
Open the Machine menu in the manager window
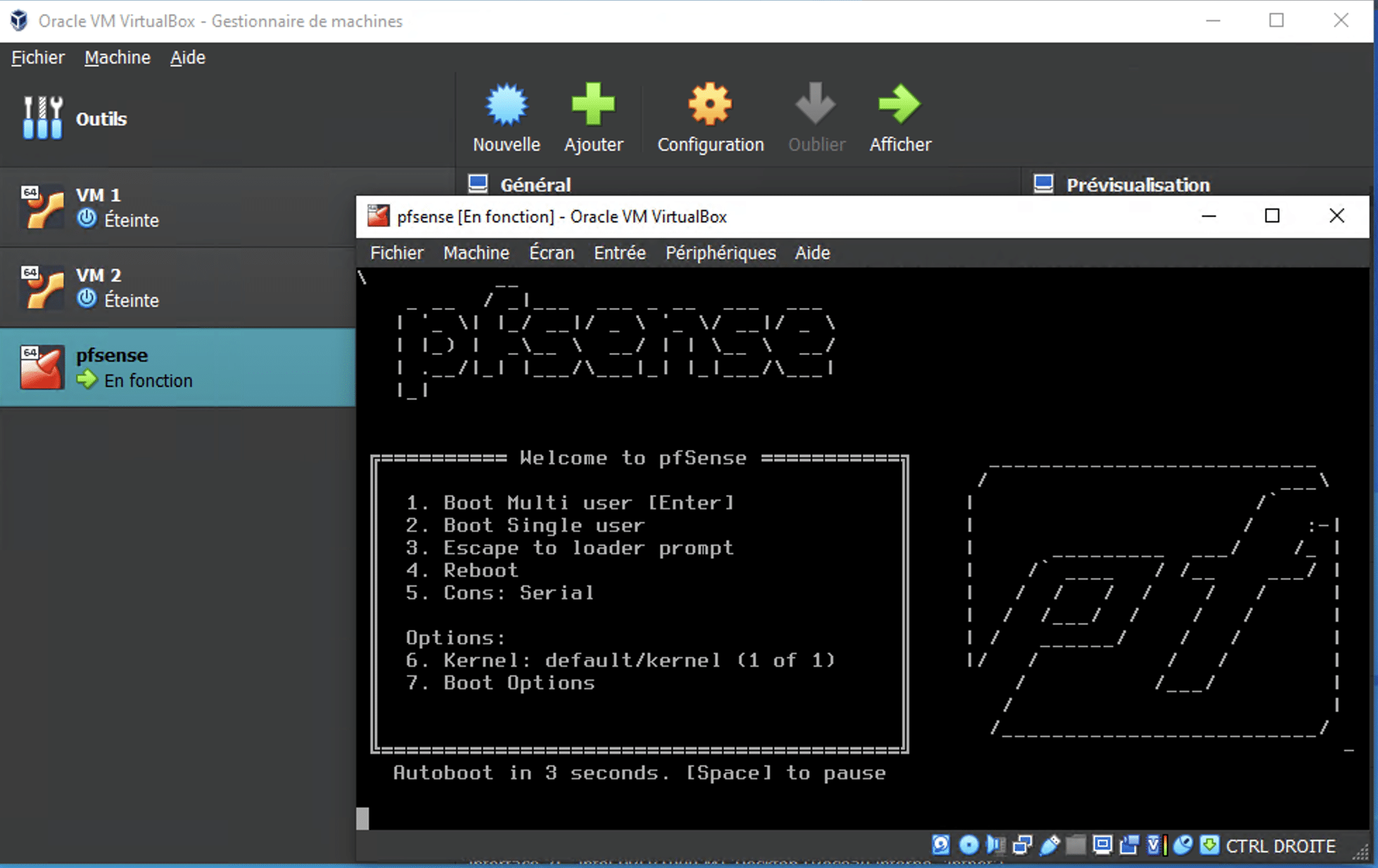(117, 57)
